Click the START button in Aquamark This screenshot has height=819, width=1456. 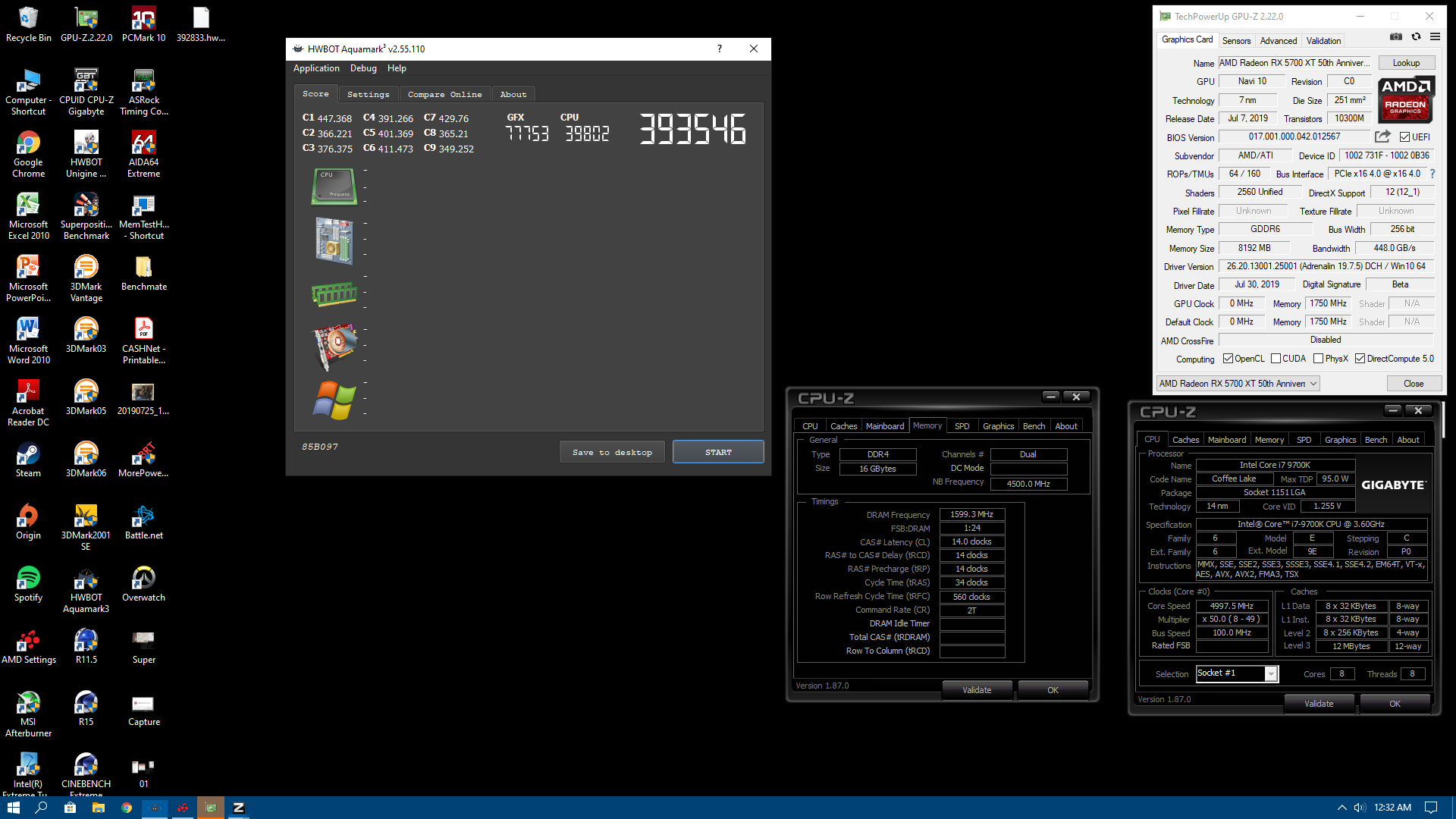pyautogui.click(x=718, y=452)
